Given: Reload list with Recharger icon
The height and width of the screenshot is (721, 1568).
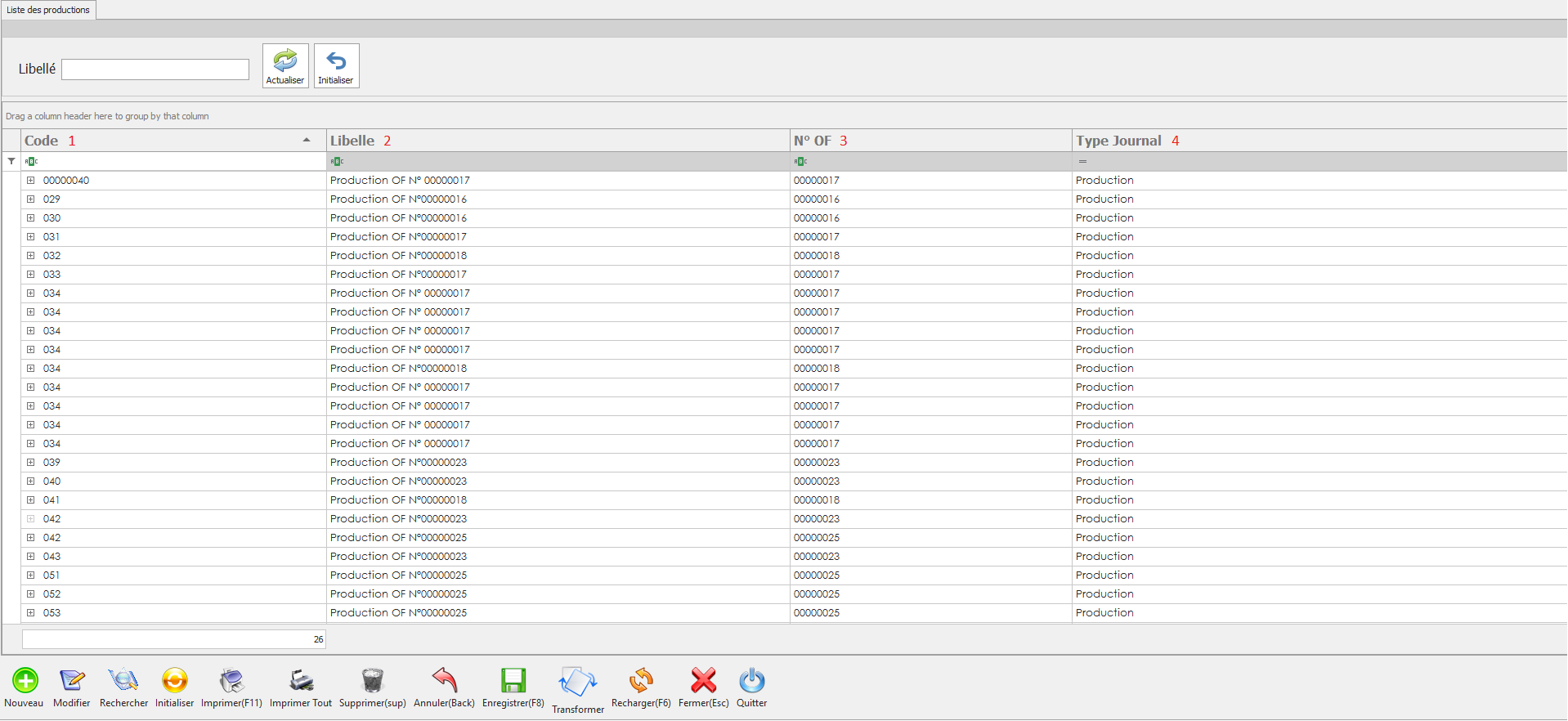Looking at the screenshot, I should tap(641, 680).
